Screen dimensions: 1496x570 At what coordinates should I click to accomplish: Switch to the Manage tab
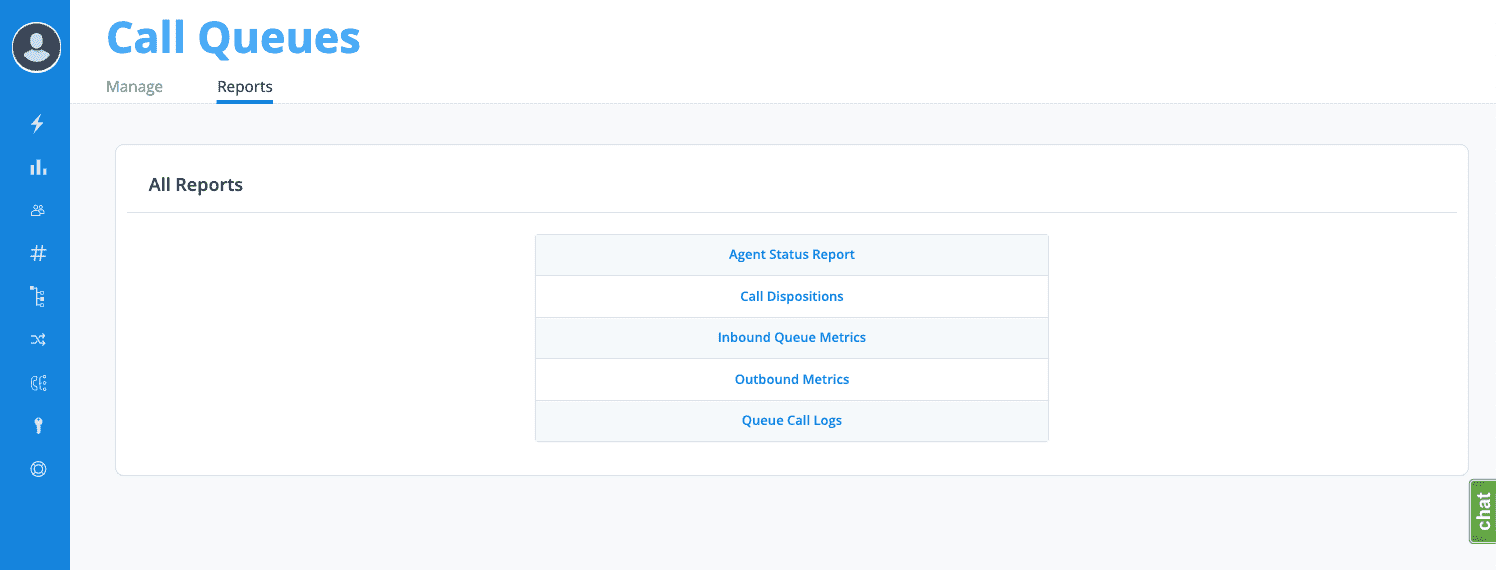click(134, 87)
